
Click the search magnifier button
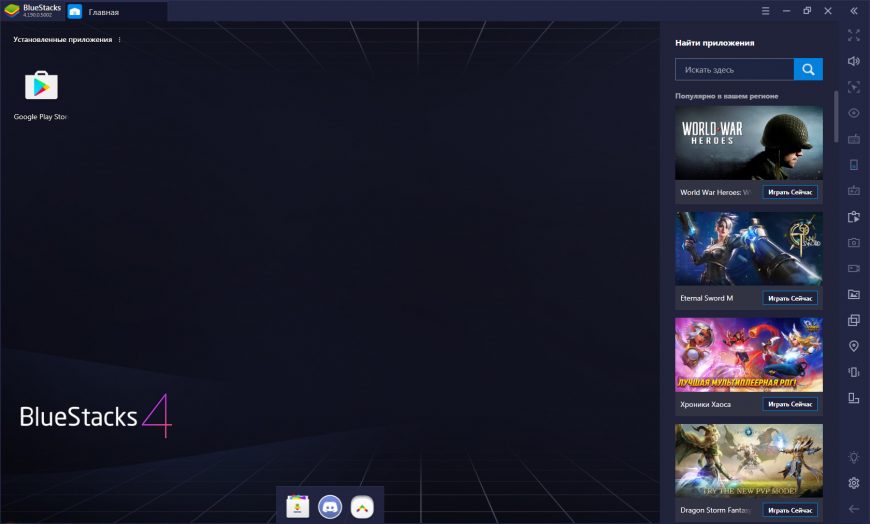tap(808, 69)
